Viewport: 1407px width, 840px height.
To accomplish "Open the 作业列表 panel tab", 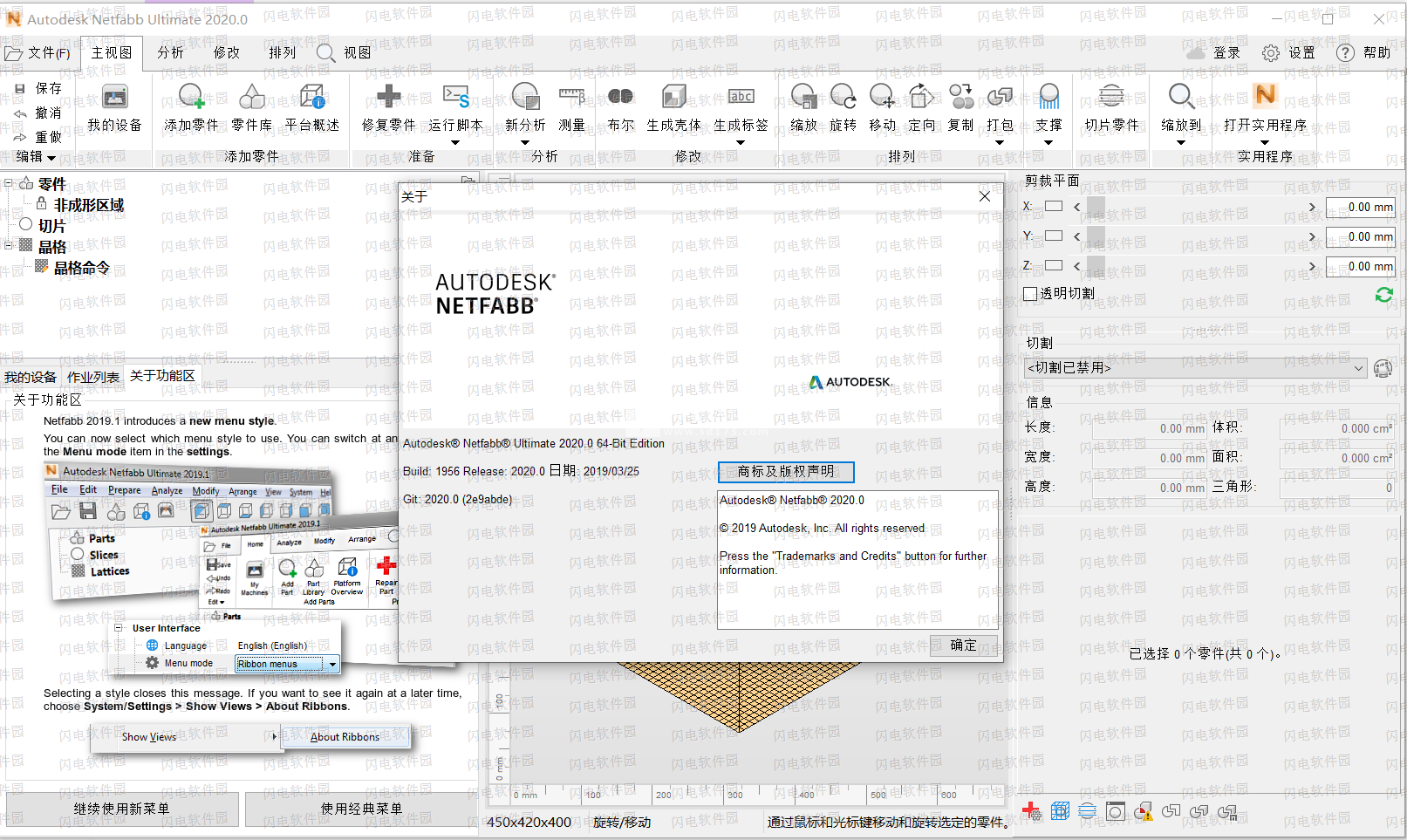I will click(x=93, y=377).
